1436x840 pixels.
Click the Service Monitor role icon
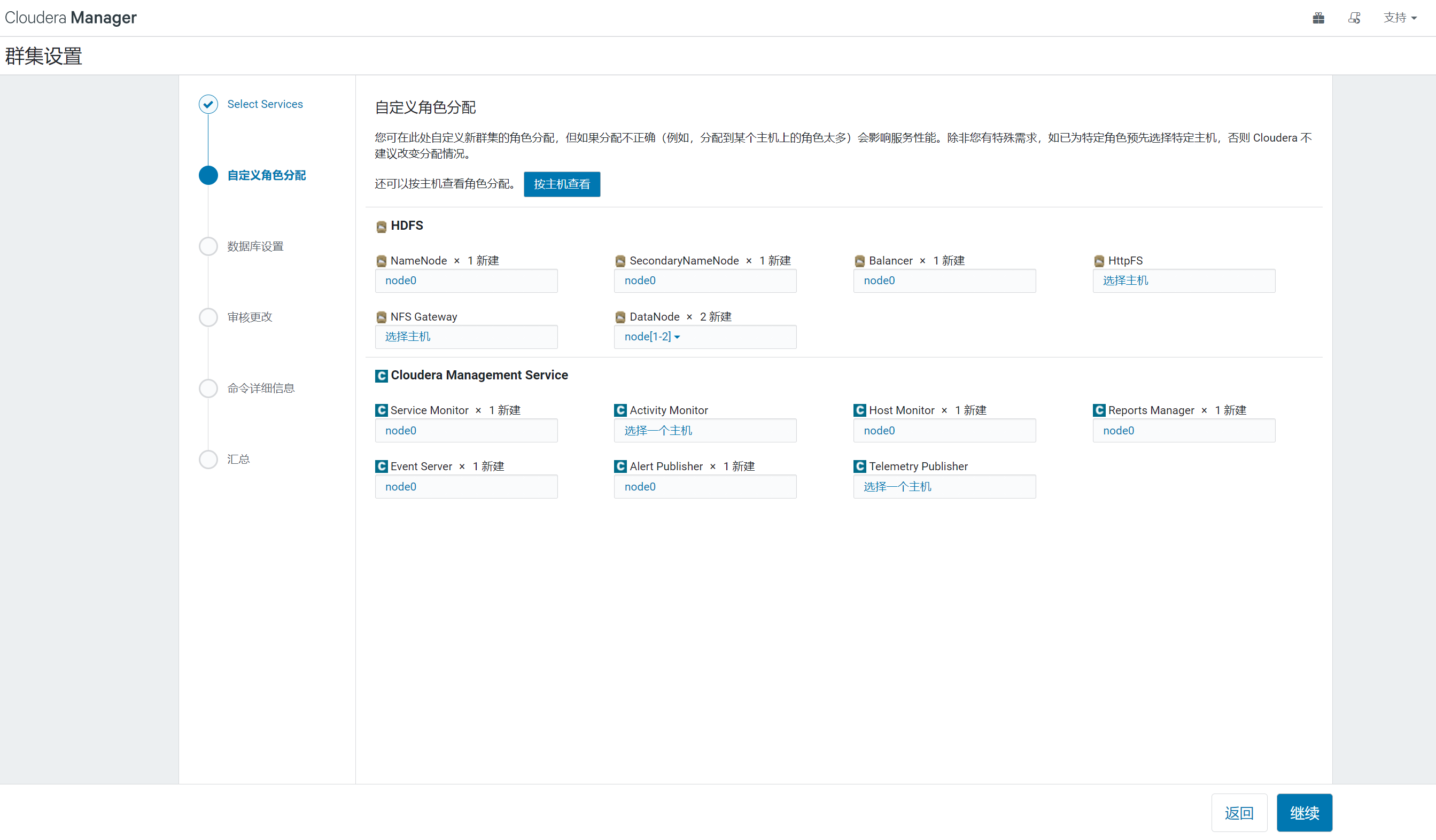coord(381,410)
